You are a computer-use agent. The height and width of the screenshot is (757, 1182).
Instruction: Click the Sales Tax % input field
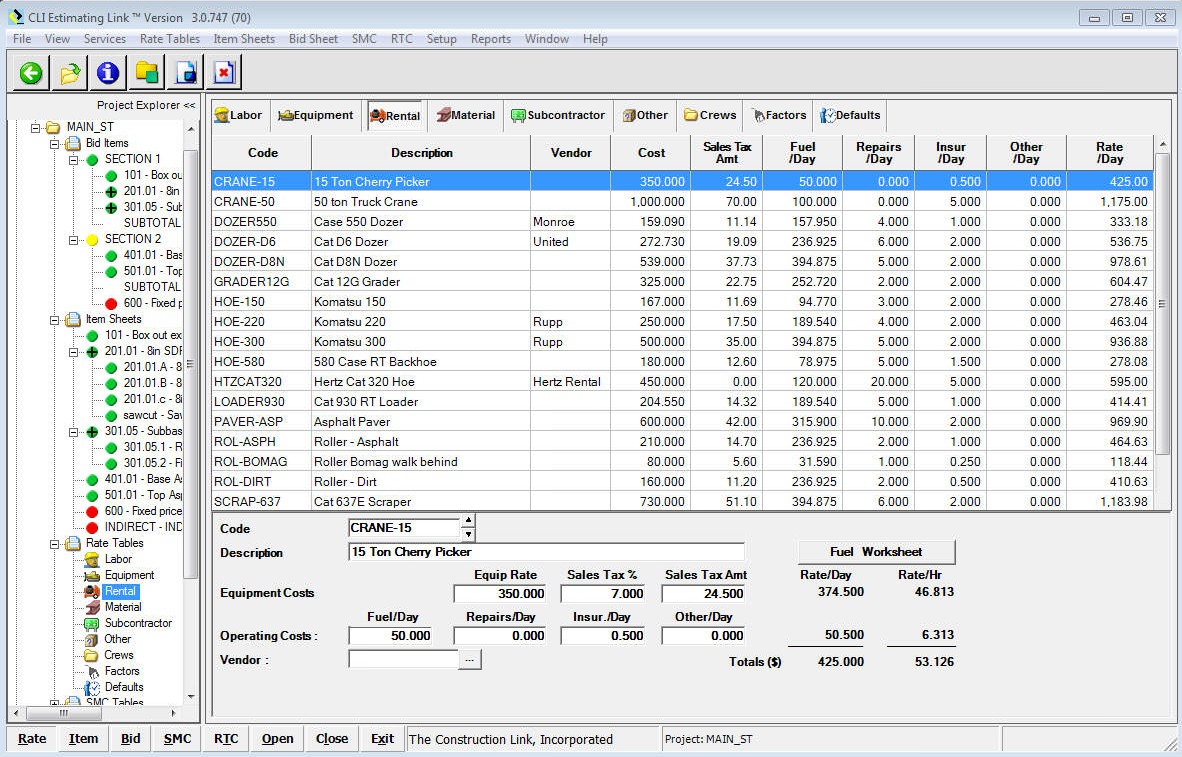coord(603,593)
